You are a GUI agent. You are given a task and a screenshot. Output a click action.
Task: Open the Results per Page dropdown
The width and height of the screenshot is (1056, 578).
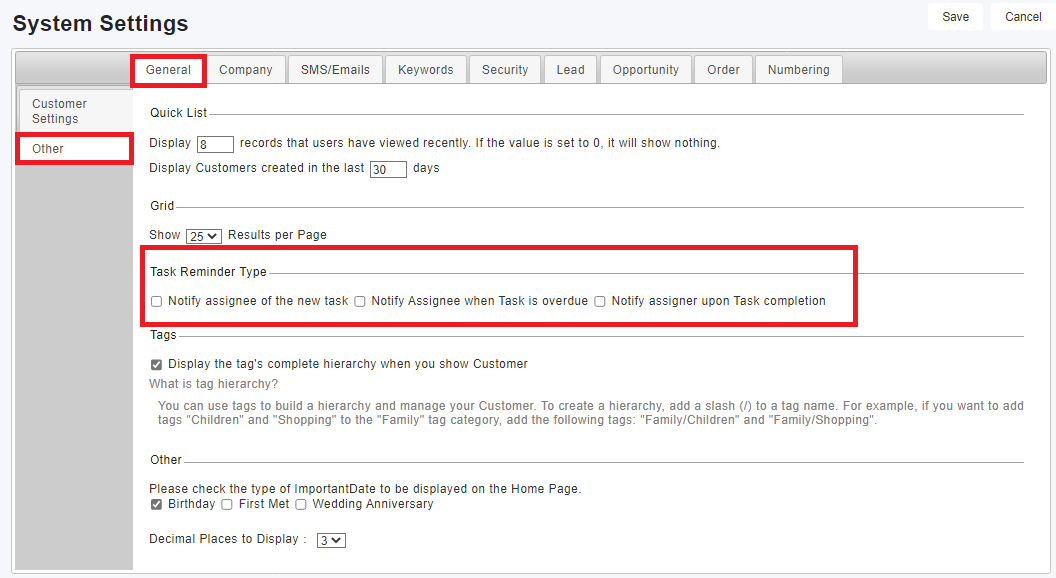[x=204, y=236]
